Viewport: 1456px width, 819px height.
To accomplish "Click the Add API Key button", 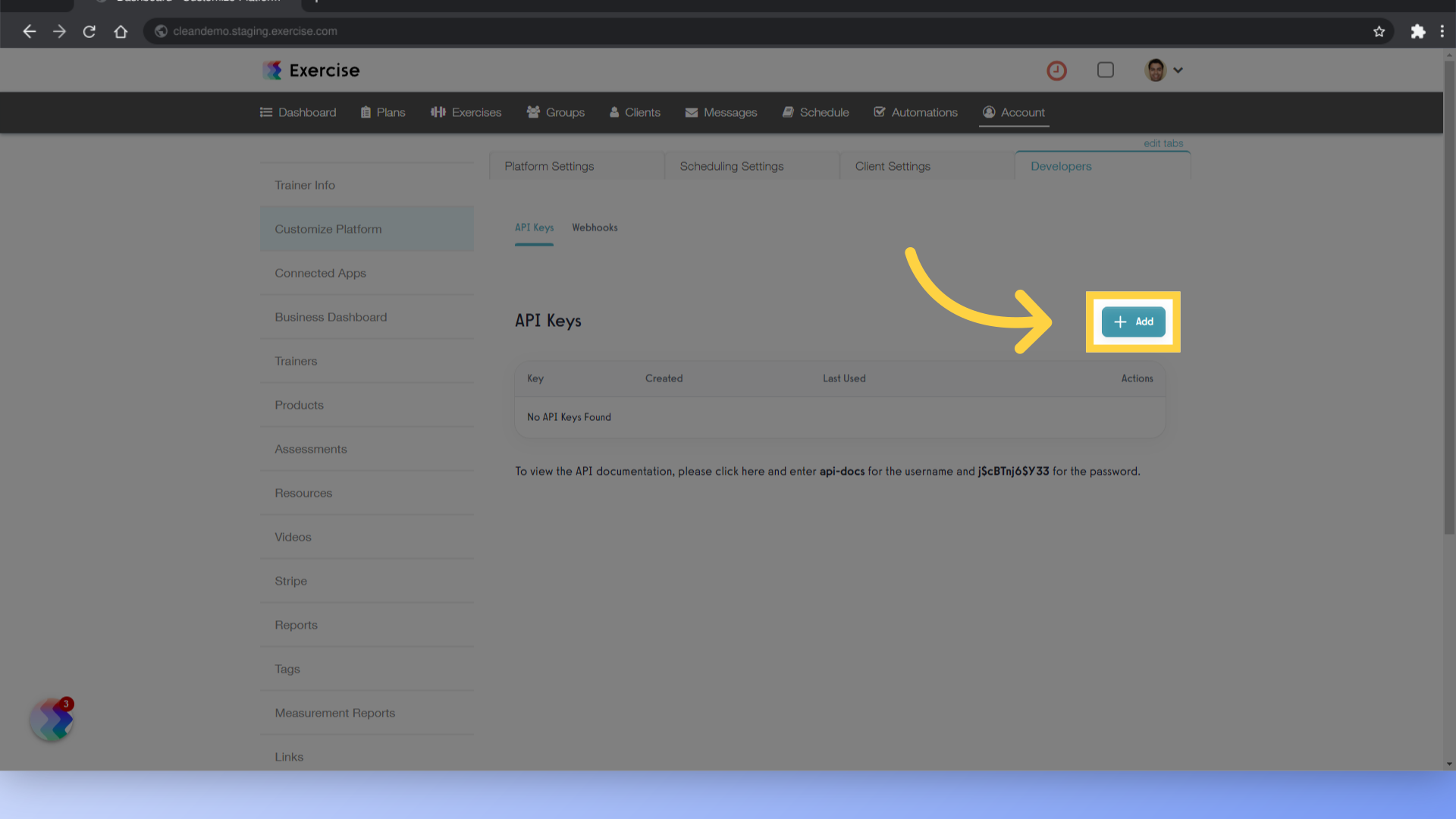I will click(1133, 321).
